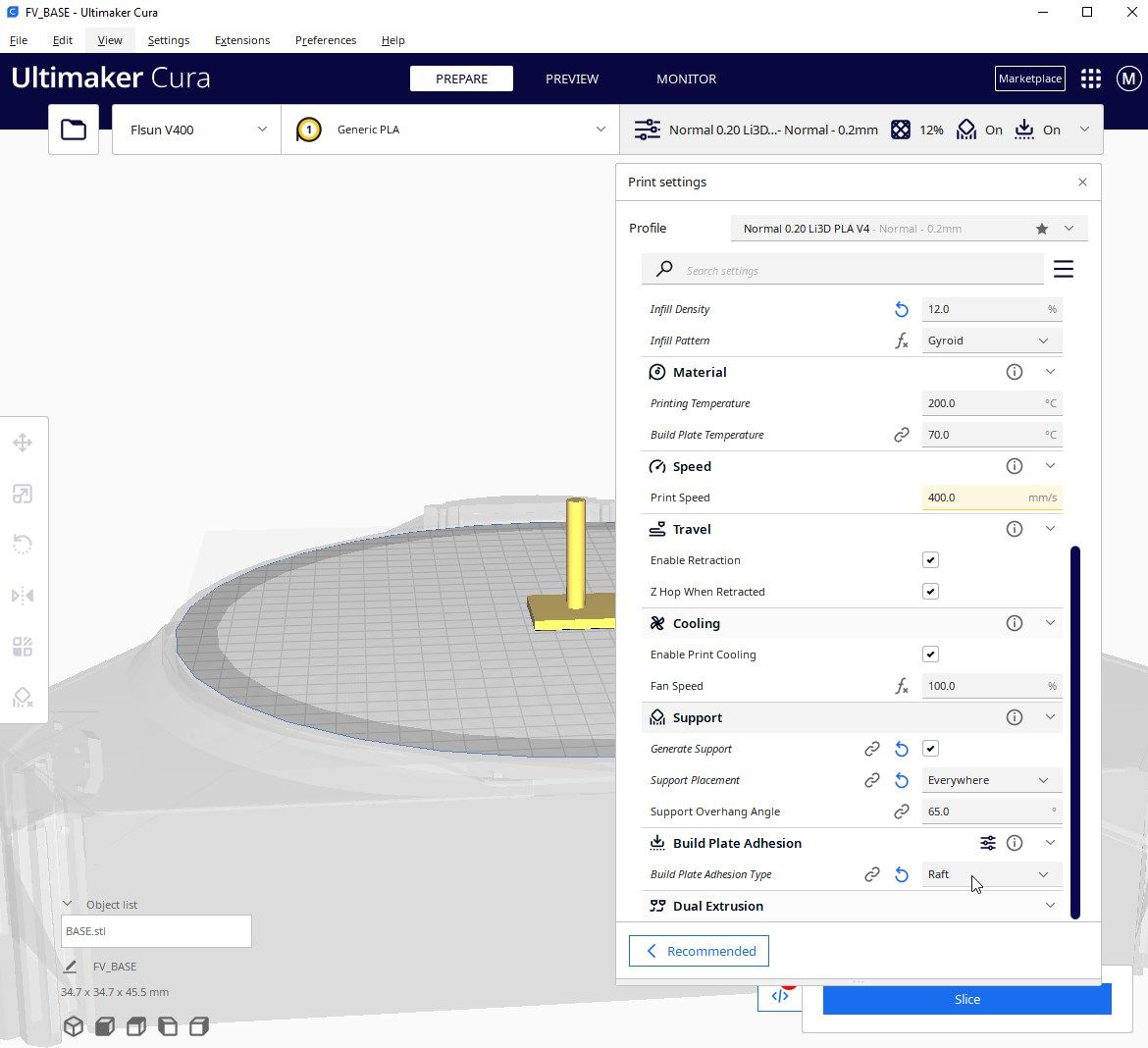
Task: Toggle the Enable Retraction checkbox
Action: [x=930, y=560]
